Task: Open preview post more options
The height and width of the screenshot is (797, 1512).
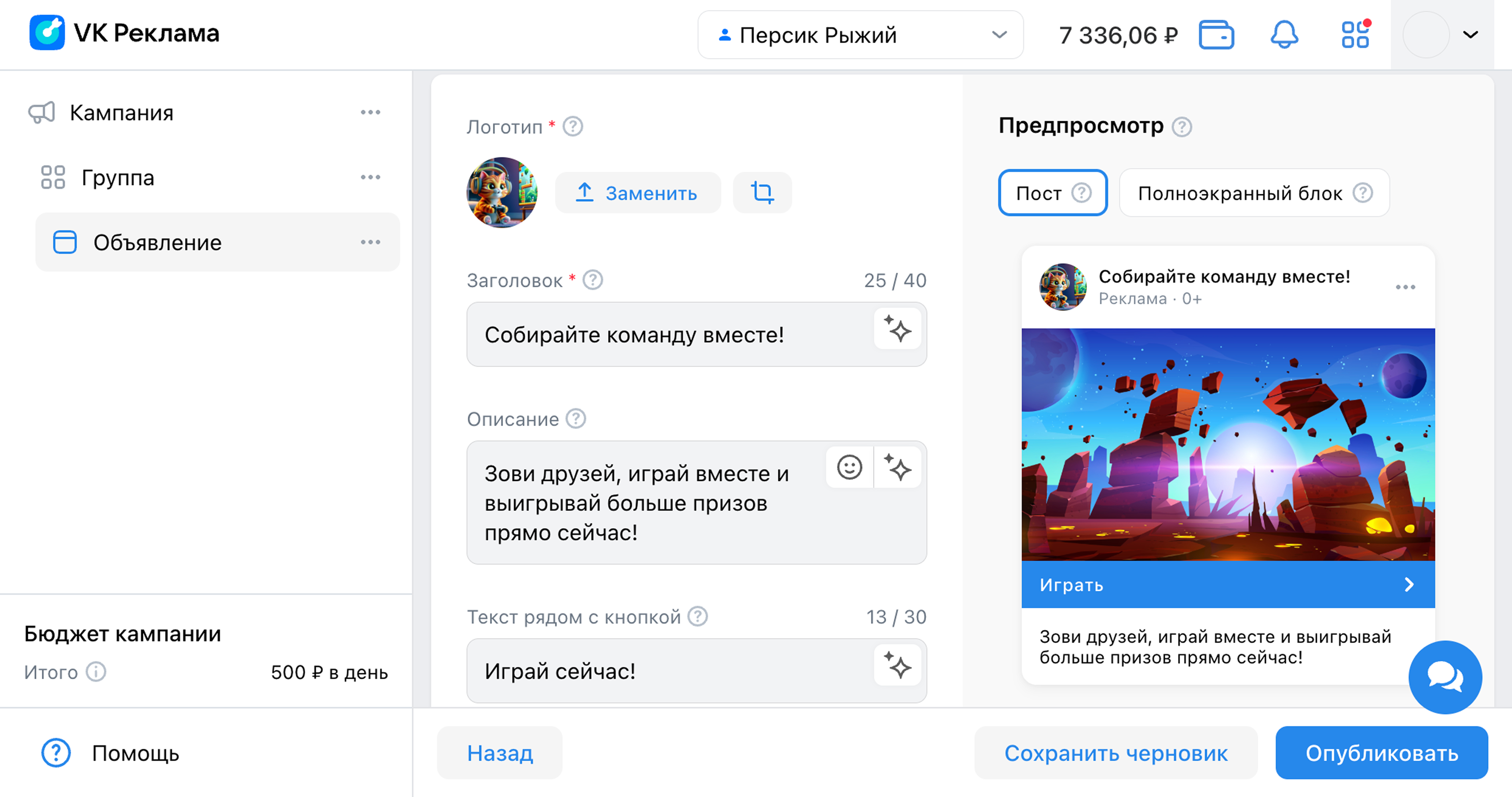Action: [x=1406, y=287]
